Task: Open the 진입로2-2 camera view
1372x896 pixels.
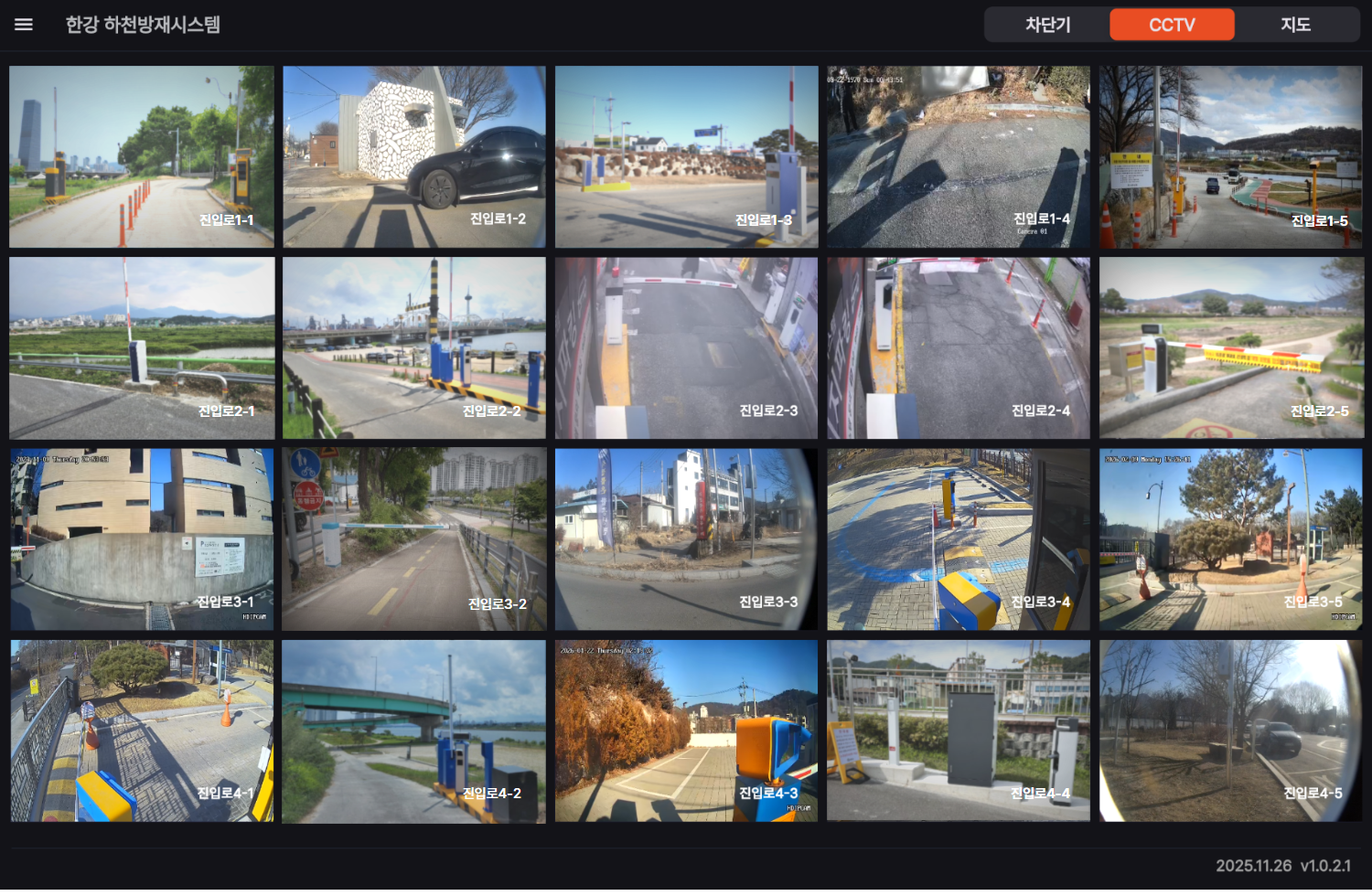Action: (414, 347)
